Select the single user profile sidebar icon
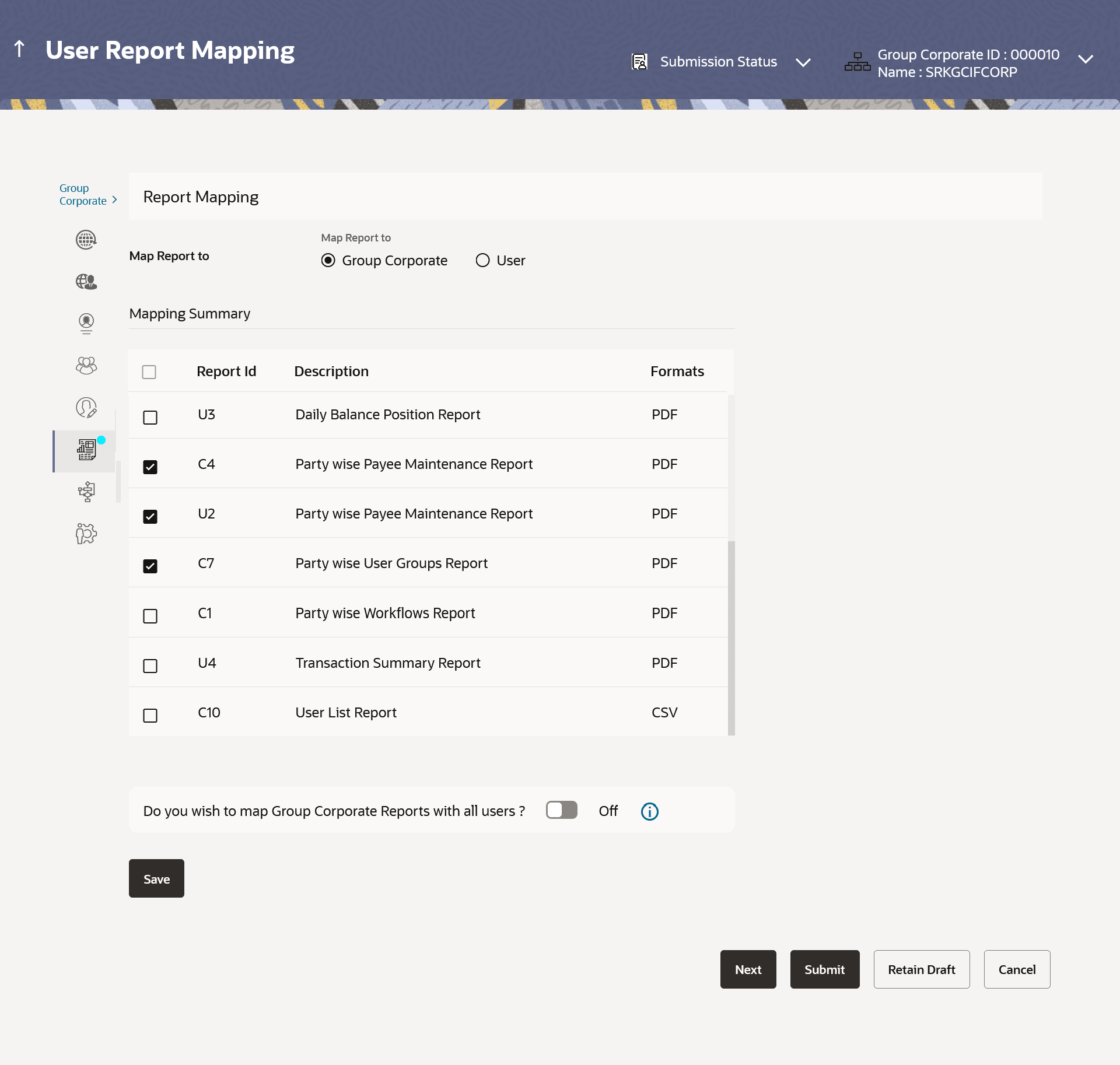Viewport: 1120px width, 1065px height. [86, 323]
